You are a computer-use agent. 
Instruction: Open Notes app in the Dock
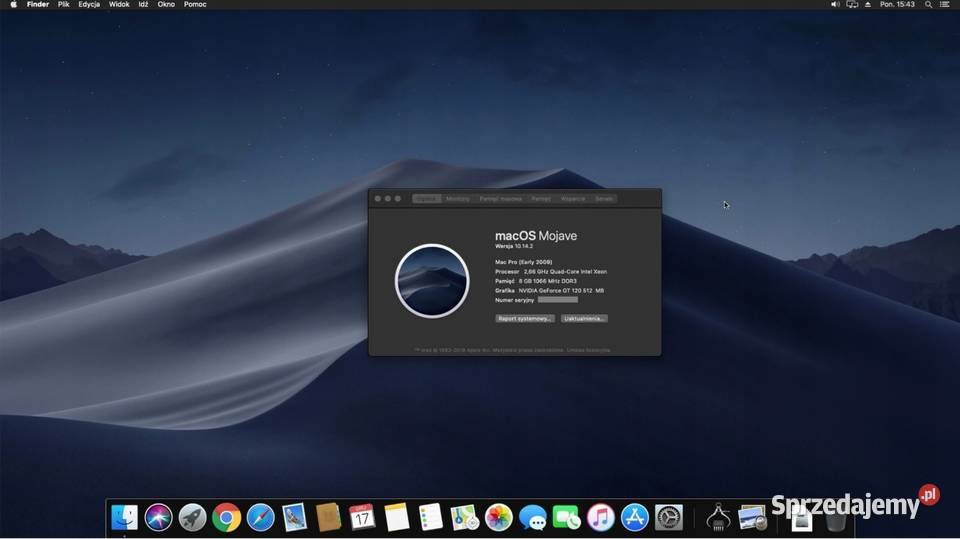coord(397,518)
